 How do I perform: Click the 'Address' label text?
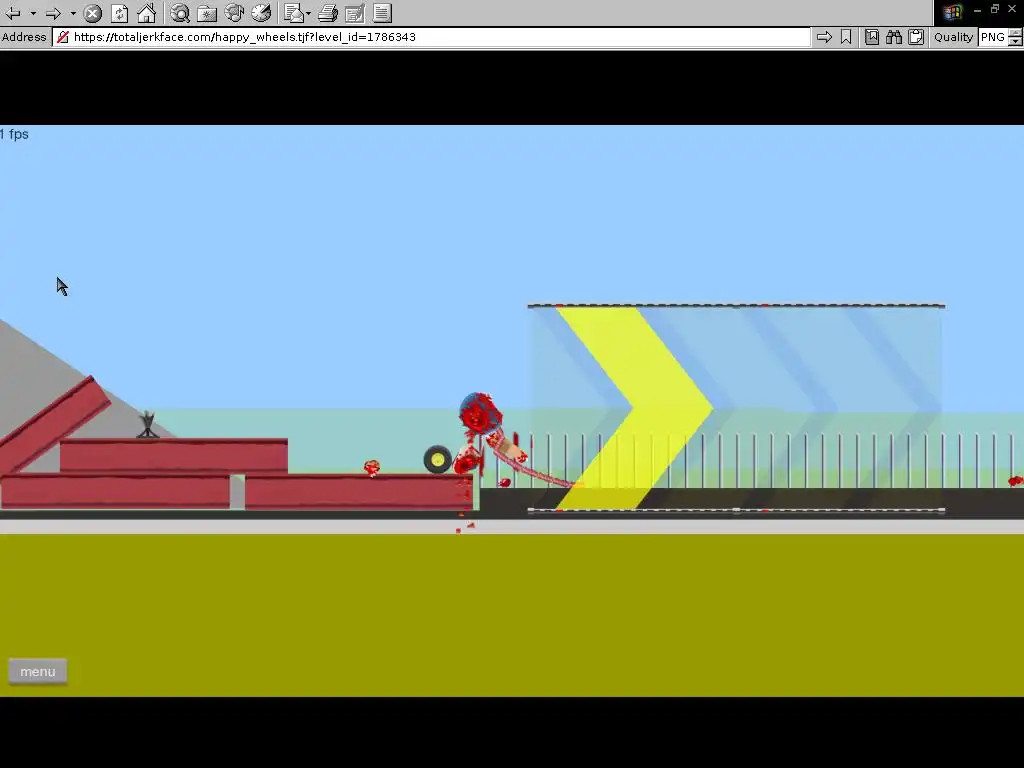(24, 37)
